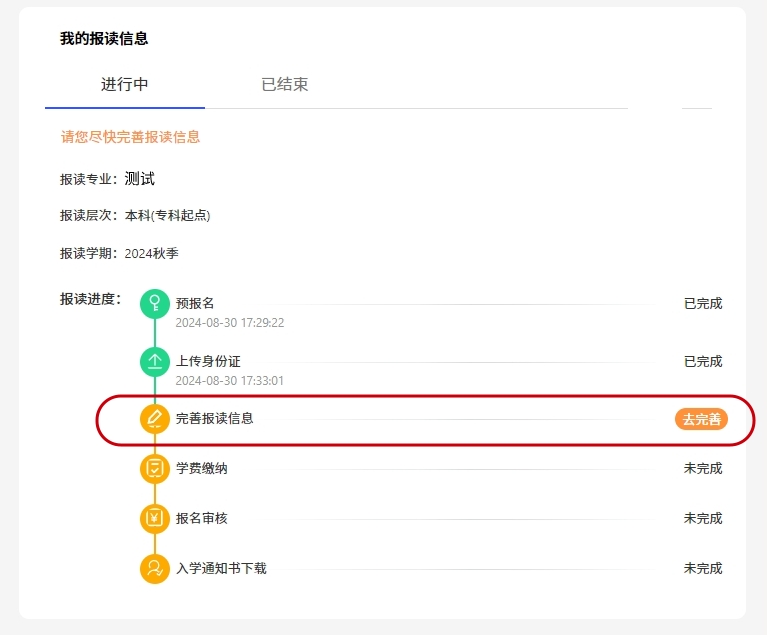Click the 已完成 status of 上传身份证
This screenshot has height=635, width=767.
(703, 362)
